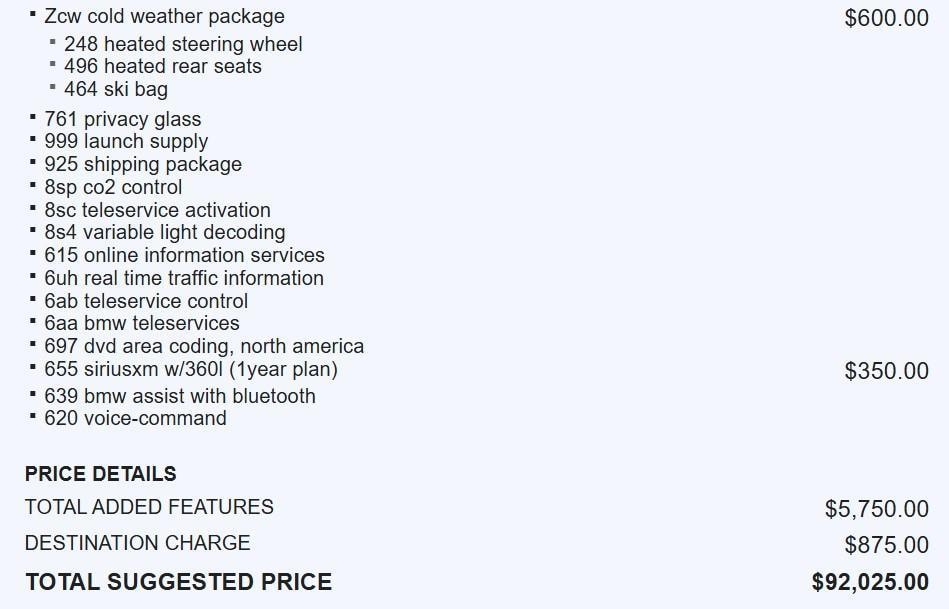
Task: Select the 620 voice-command entry
Action: point(135,418)
